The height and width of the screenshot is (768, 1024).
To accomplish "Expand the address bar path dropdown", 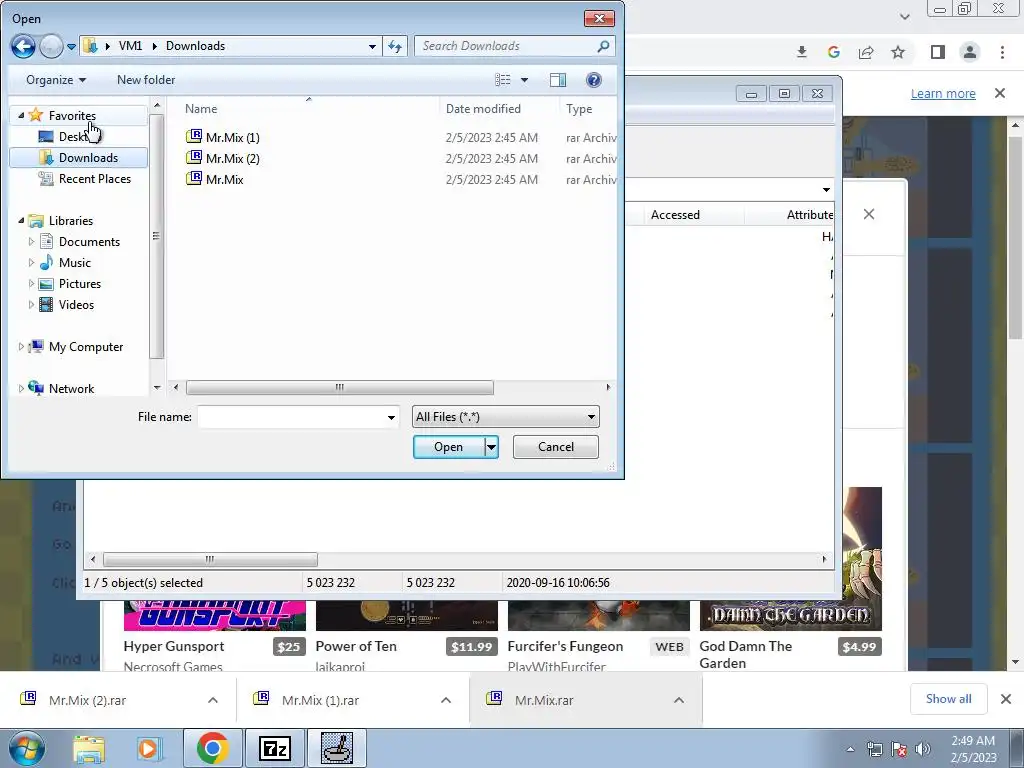I will 372,46.
